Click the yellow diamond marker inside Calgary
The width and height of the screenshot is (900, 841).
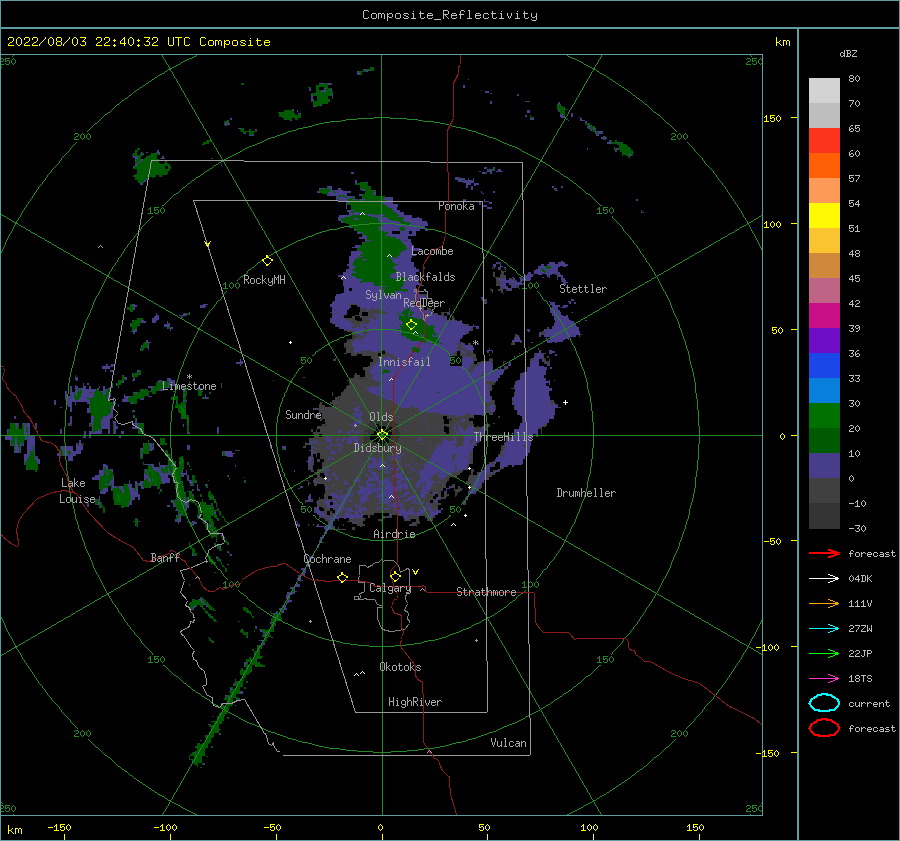(x=395, y=576)
